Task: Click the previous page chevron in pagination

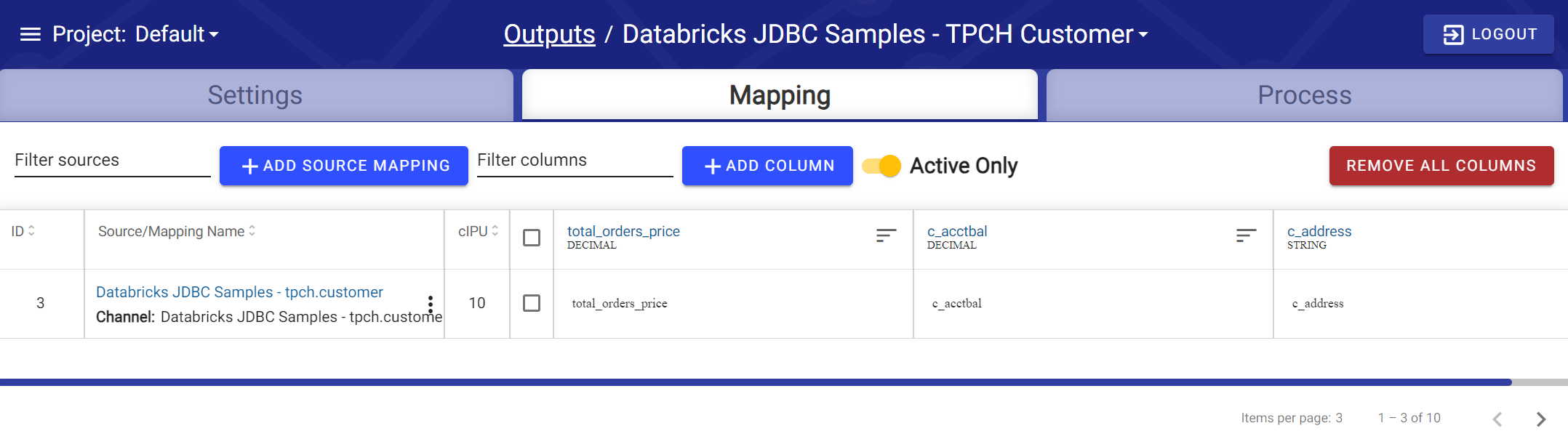Action: [1497, 419]
